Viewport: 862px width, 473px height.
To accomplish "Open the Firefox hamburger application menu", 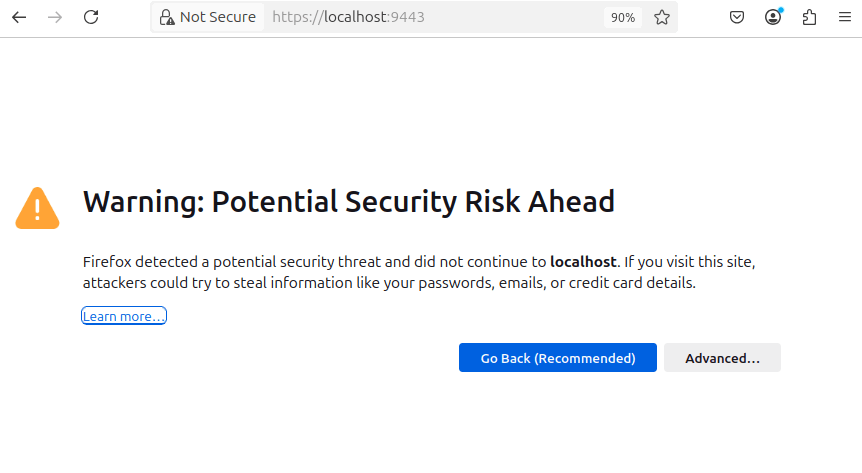I will (x=845, y=17).
